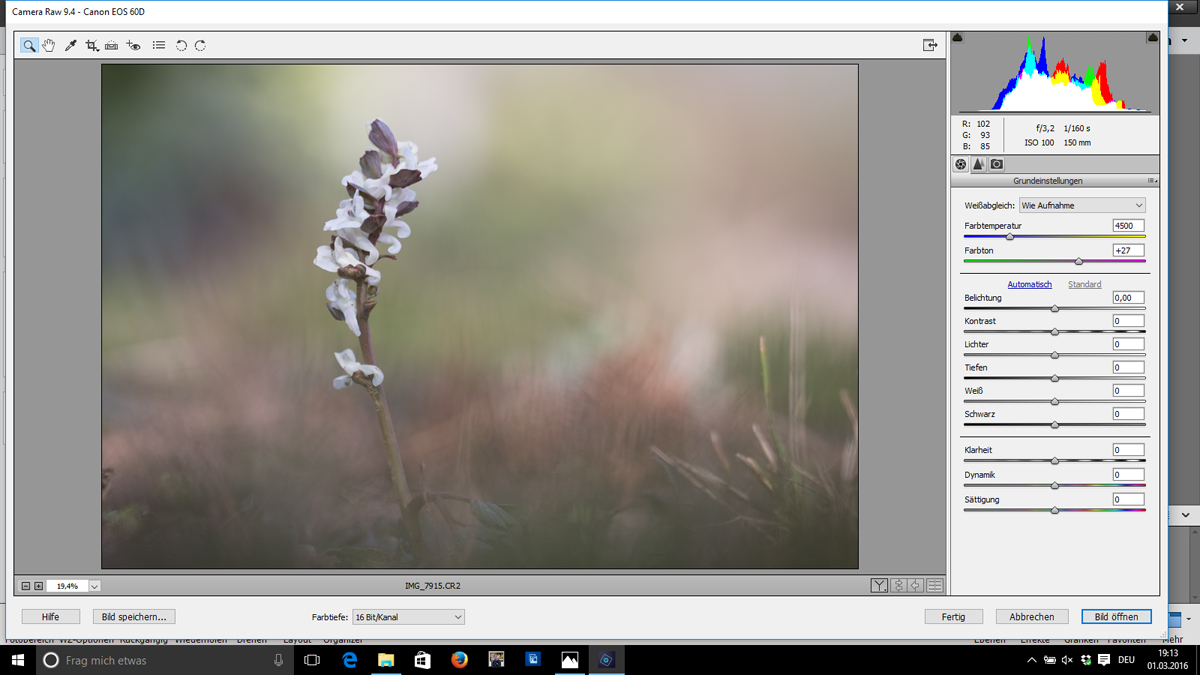Open the zoom level dropdown
The width and height of the screenshot is (1200, 675).
tap(95, 586)
